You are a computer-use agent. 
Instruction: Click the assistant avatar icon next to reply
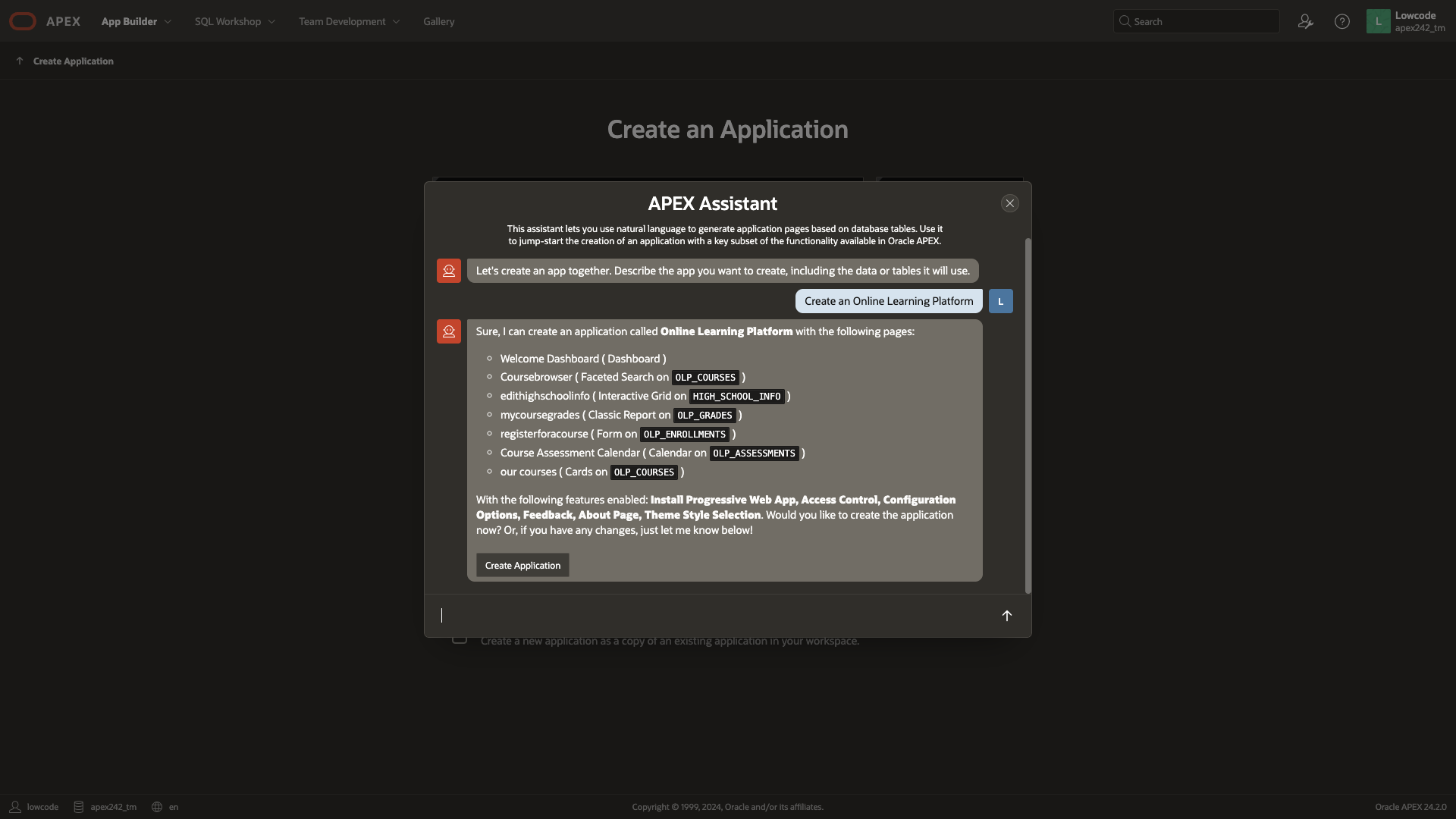(x=448, y=331)
